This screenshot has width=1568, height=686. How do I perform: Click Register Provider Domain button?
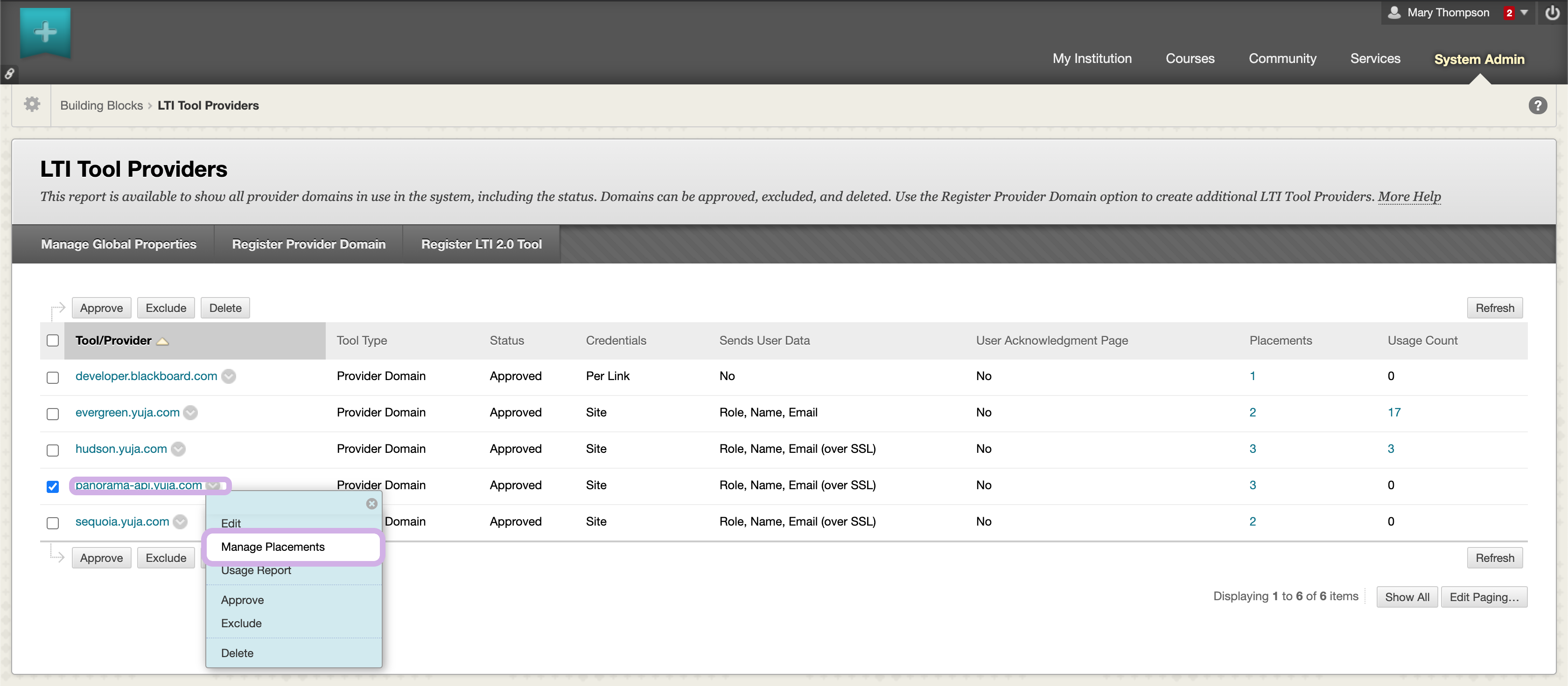[x=308, y=244]
